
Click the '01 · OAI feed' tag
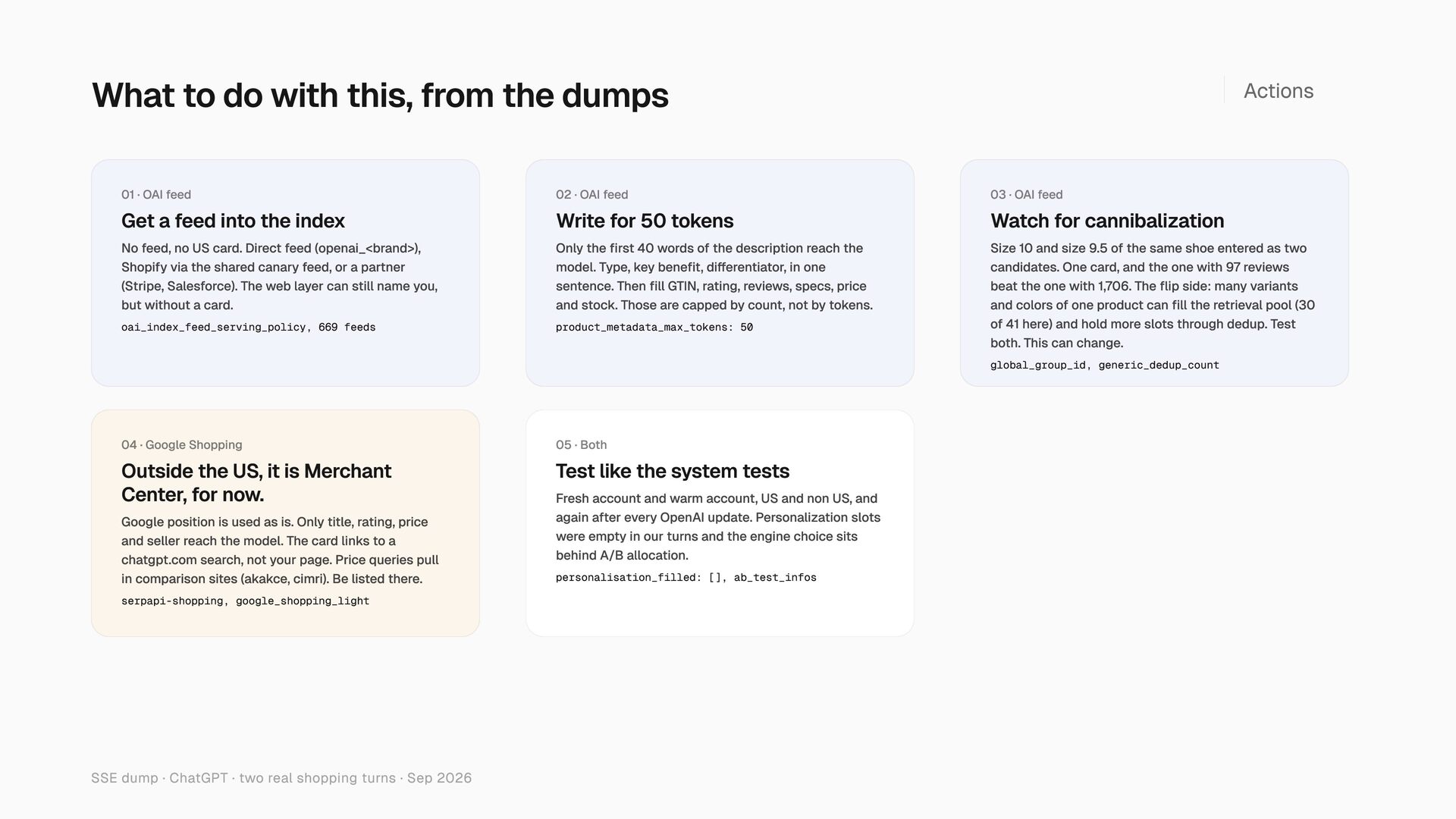(156, 195)
